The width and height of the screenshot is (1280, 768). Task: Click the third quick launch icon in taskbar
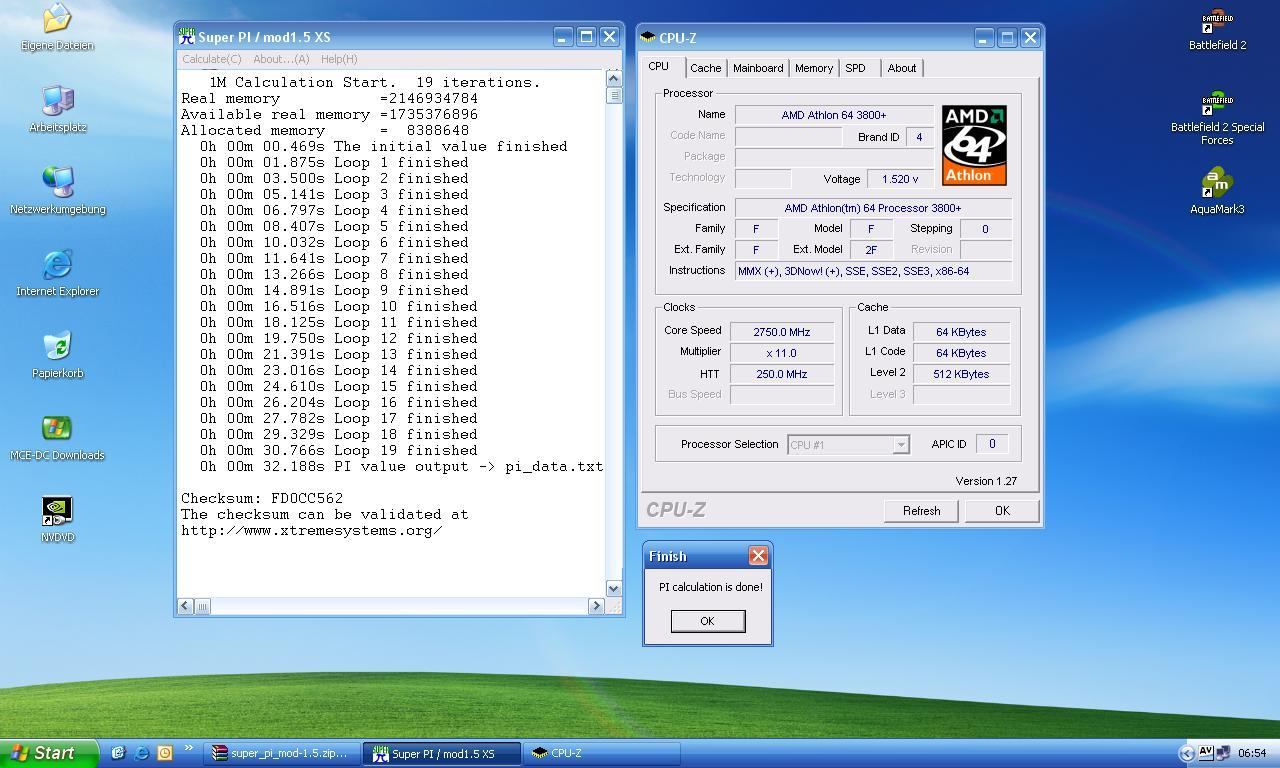[x=165, y=753]
